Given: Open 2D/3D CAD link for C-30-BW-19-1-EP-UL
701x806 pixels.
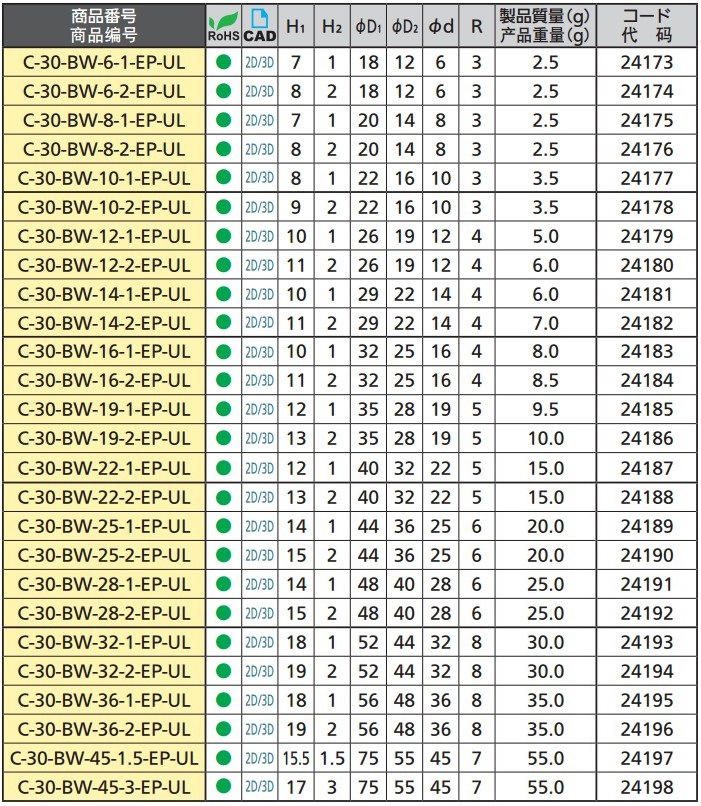Looking at the screenshot, I should (259, 410).
